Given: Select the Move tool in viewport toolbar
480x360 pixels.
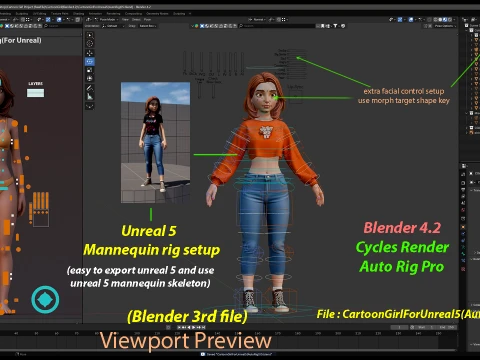Looking at the screenshot, I should pos(90,53).
